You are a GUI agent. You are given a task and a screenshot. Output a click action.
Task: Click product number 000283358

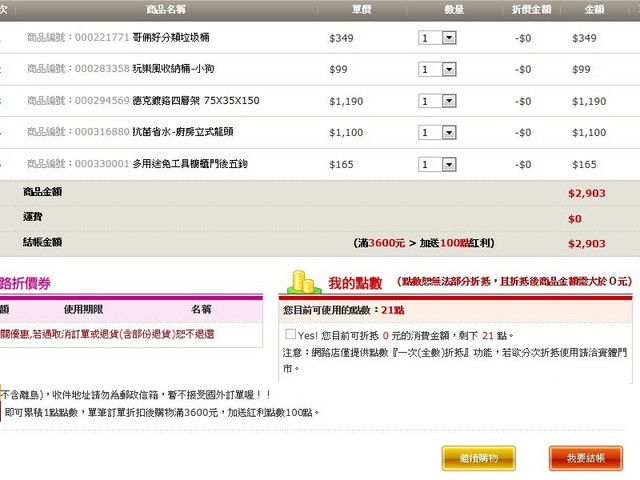pos(102,69)
